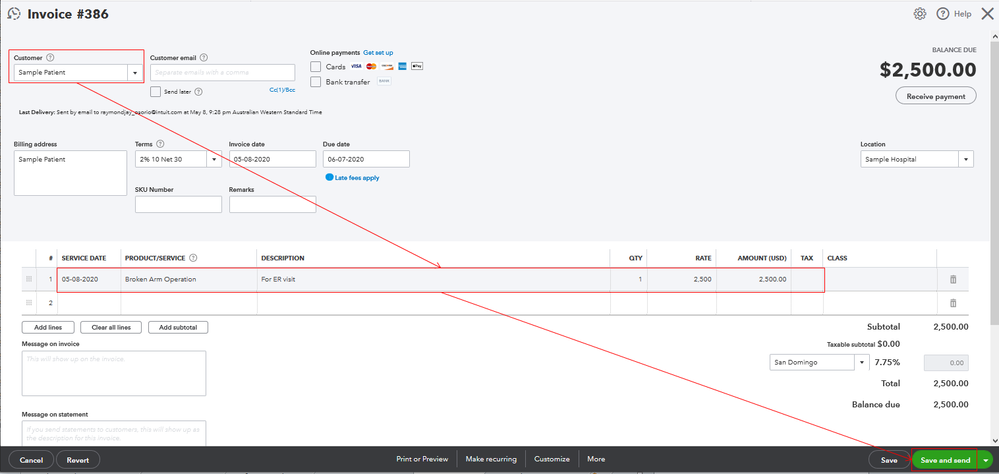Click the Remarks field
The height and width of the screenshot is (474, 999).
pos(273,205)
